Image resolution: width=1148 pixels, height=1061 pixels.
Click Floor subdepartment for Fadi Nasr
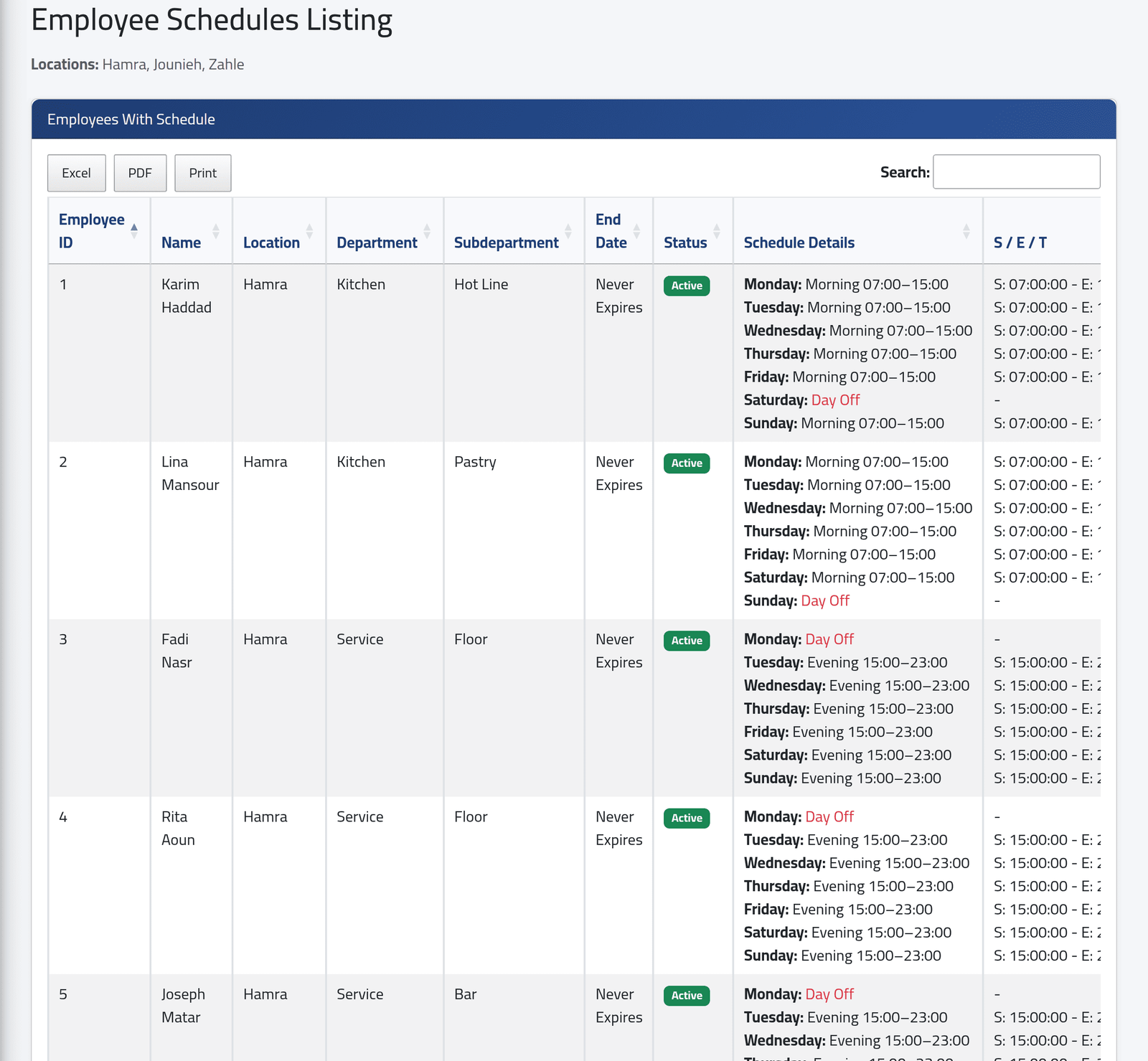pyautogui.click(x=471, y=639)
